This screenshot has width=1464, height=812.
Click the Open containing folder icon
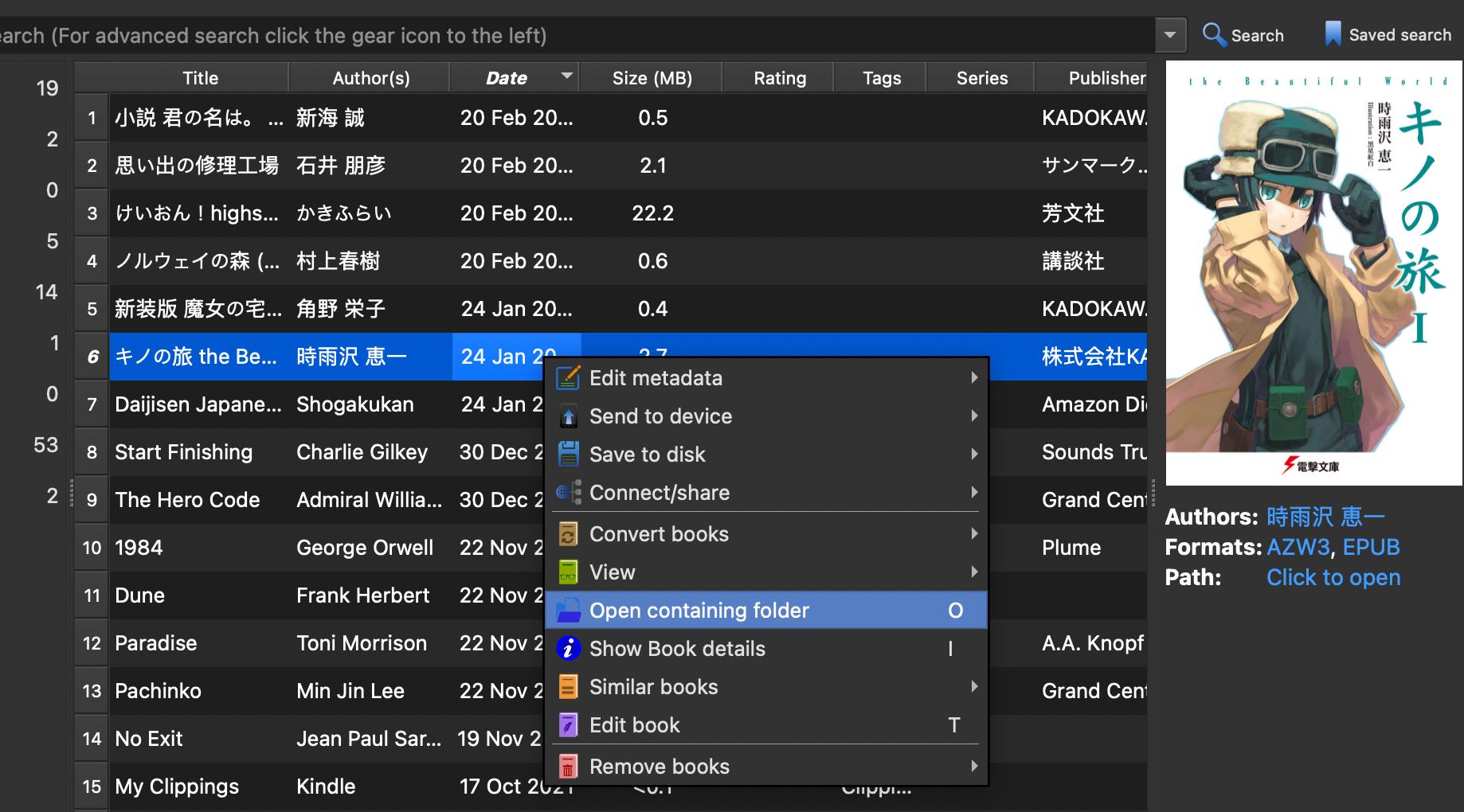(x=568, y=611)
